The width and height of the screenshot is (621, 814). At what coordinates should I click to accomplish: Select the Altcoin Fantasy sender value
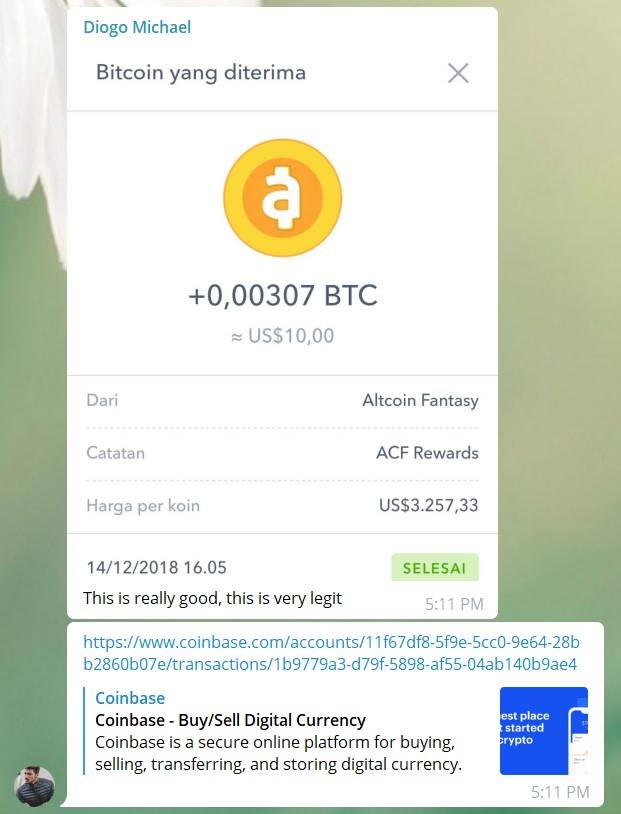tap(420, 400)
